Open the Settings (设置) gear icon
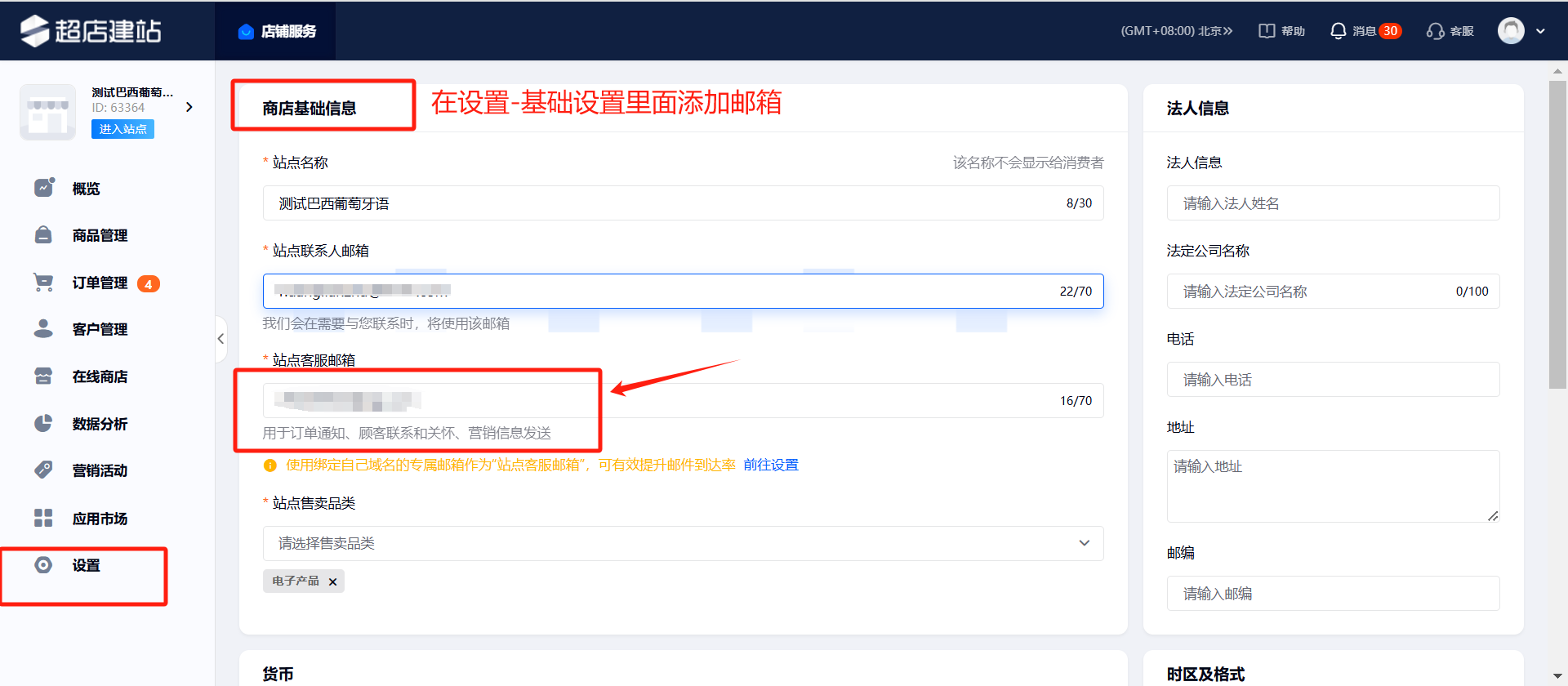Image resolution: width=1568 pixels, height=686 pixels. click(x=43, y=565)
